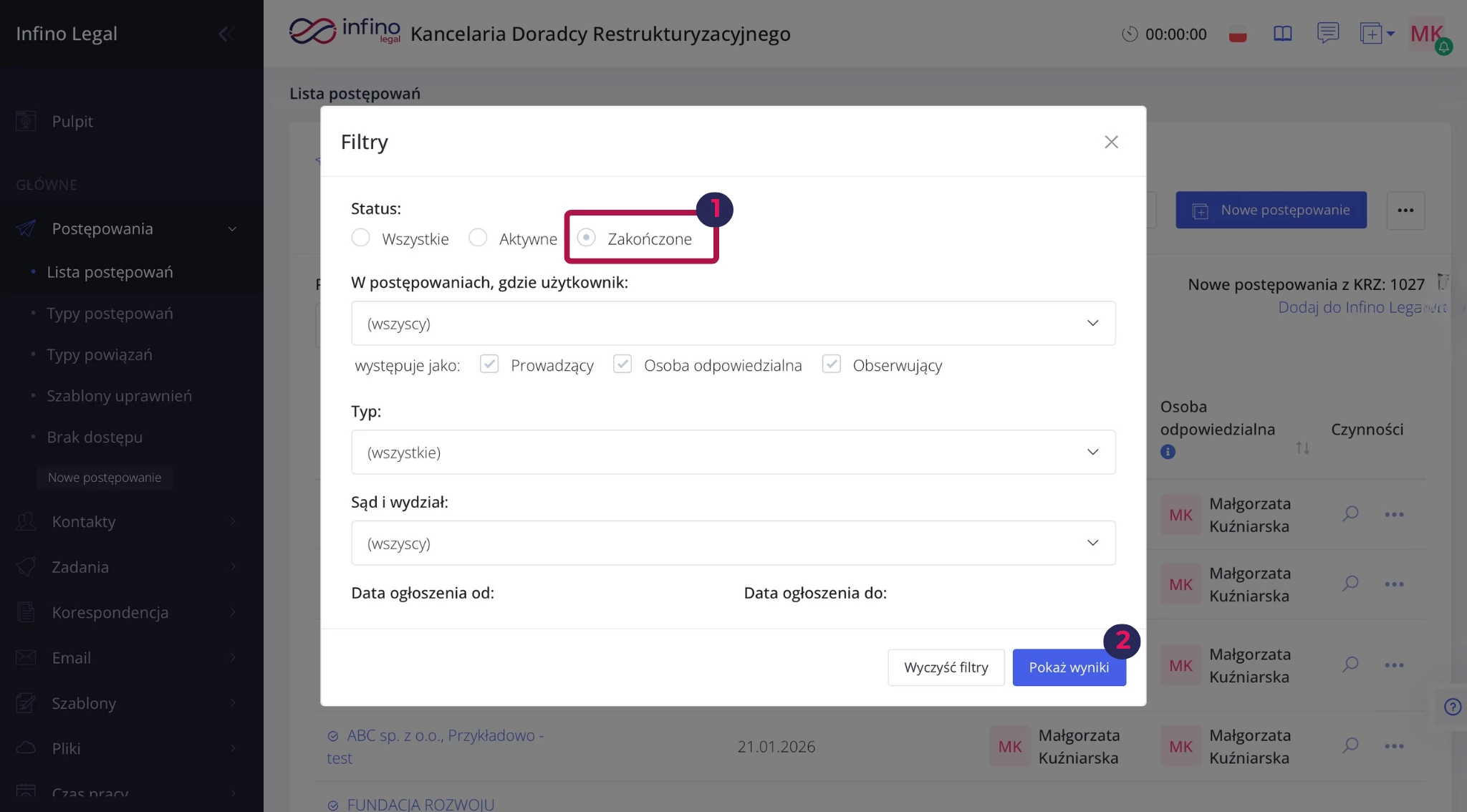Click magnifier icon in first table row
The image size is (1467, 812).
(1350, 514)
